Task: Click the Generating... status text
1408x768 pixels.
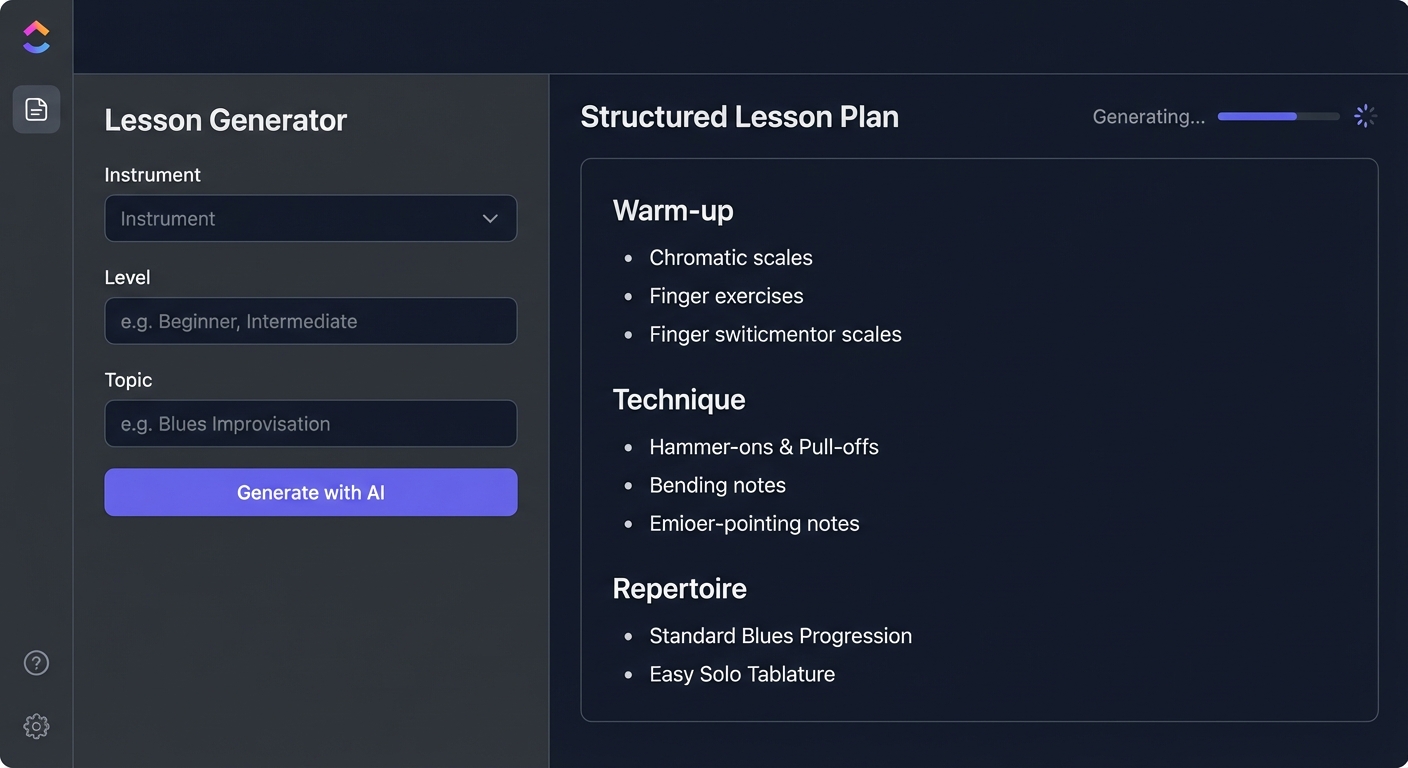Action: 1148,117
